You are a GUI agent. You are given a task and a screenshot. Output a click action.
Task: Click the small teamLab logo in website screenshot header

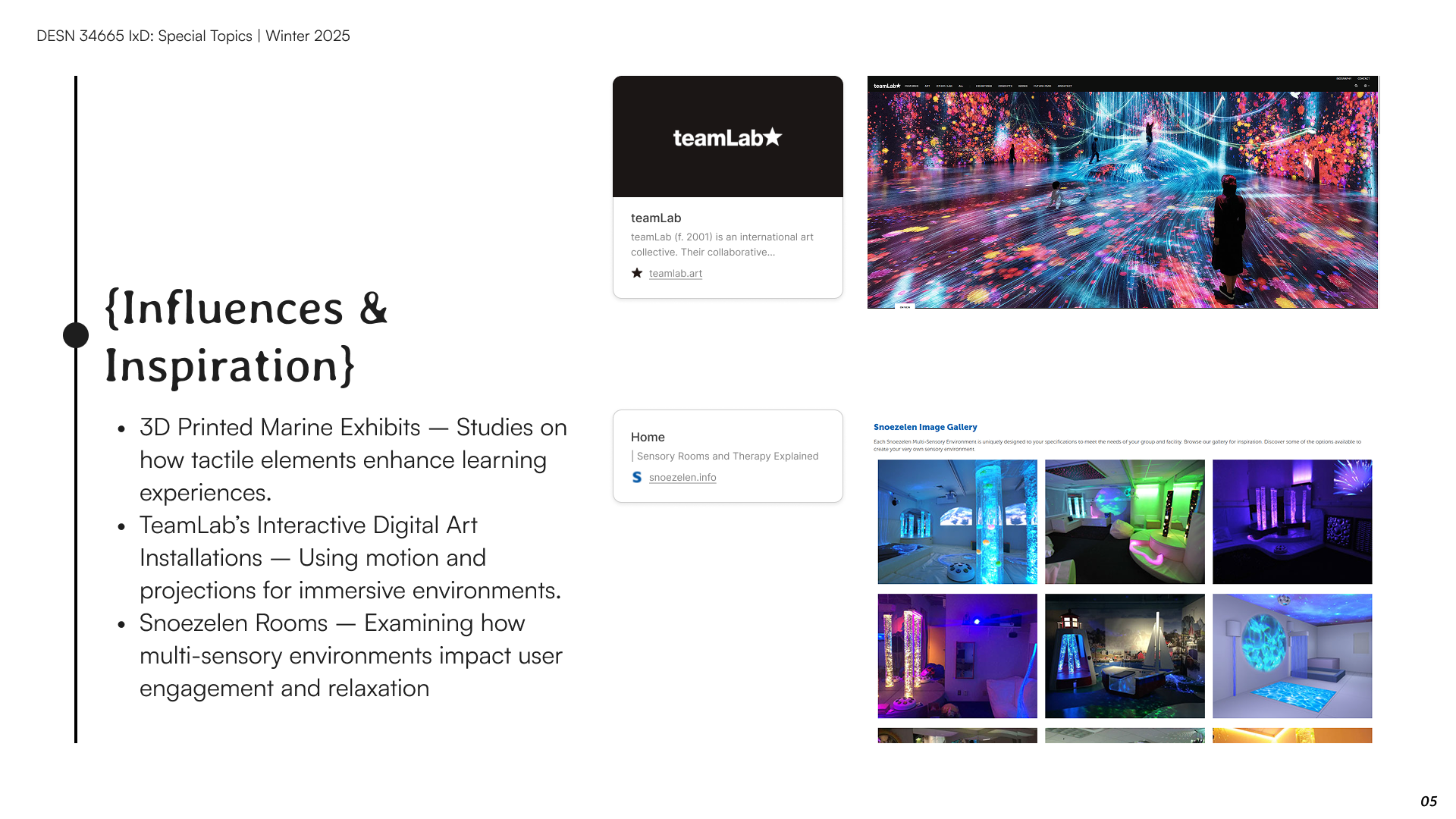point(886,86)
